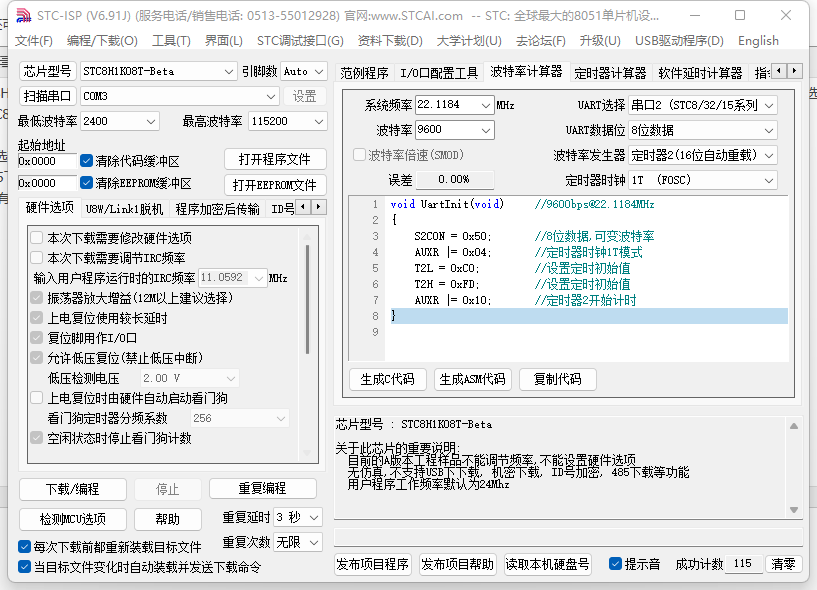
Task: Open 文件(F) menu
Action: click(33, 41)
